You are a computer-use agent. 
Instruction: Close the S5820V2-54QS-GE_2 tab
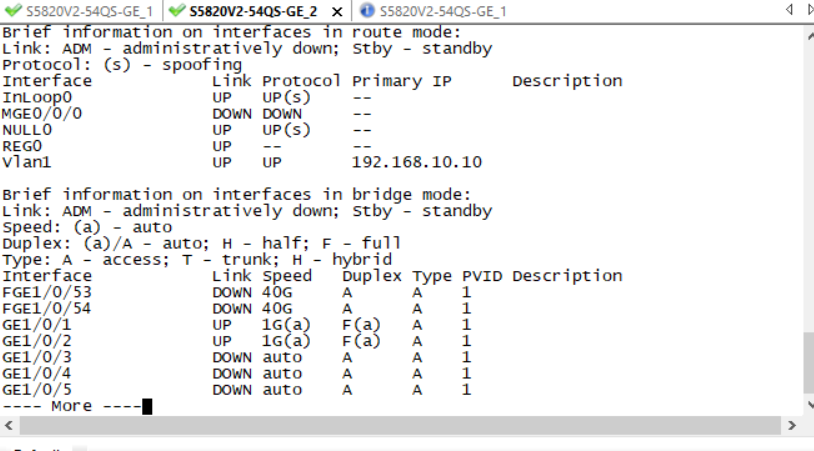coord(337,12)
